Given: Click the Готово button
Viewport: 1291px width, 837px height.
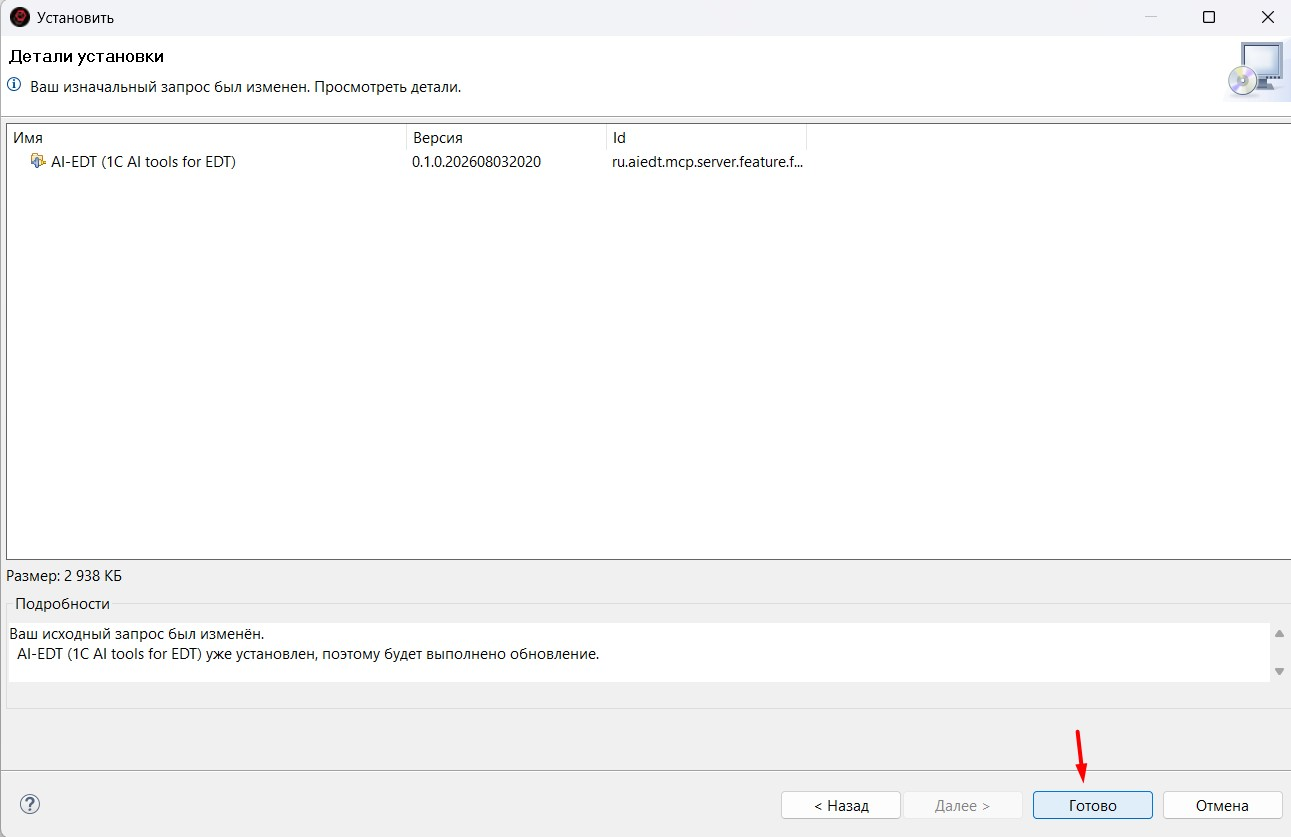Looking at the screenshot, I should click(1092, 805).
